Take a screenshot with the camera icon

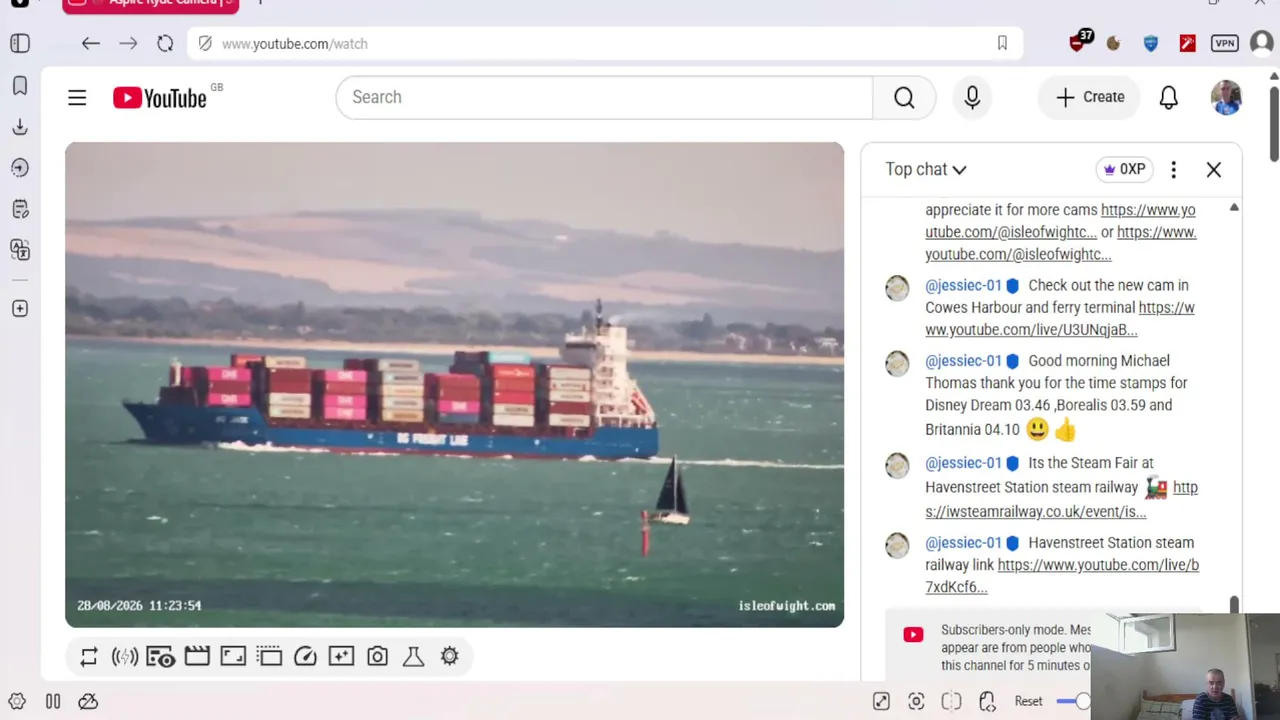(x=377, y=656)
